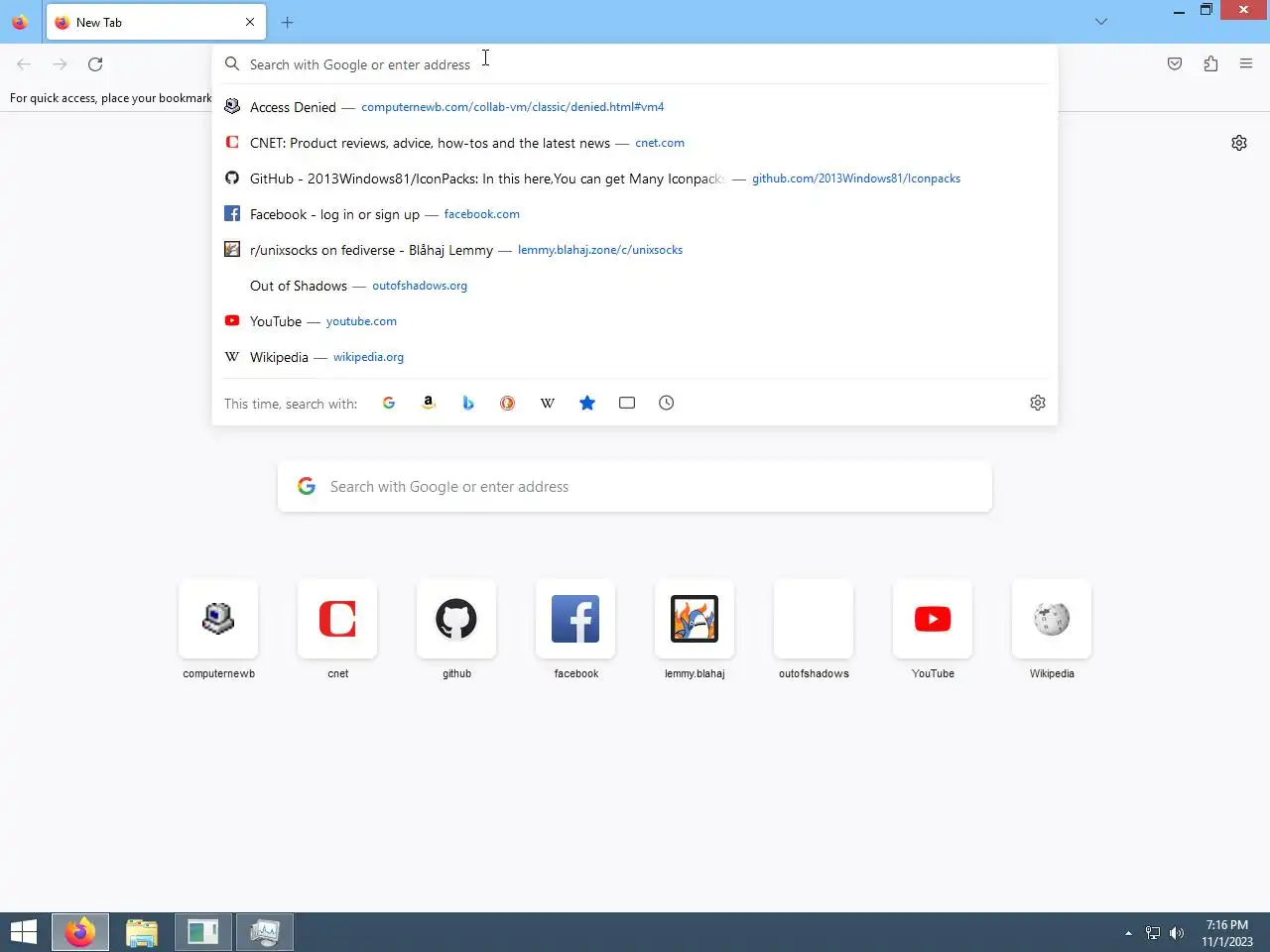1270x952 pixels.
Task: Open File Explorer from the taskbar
Action: (x=142, y=932)
